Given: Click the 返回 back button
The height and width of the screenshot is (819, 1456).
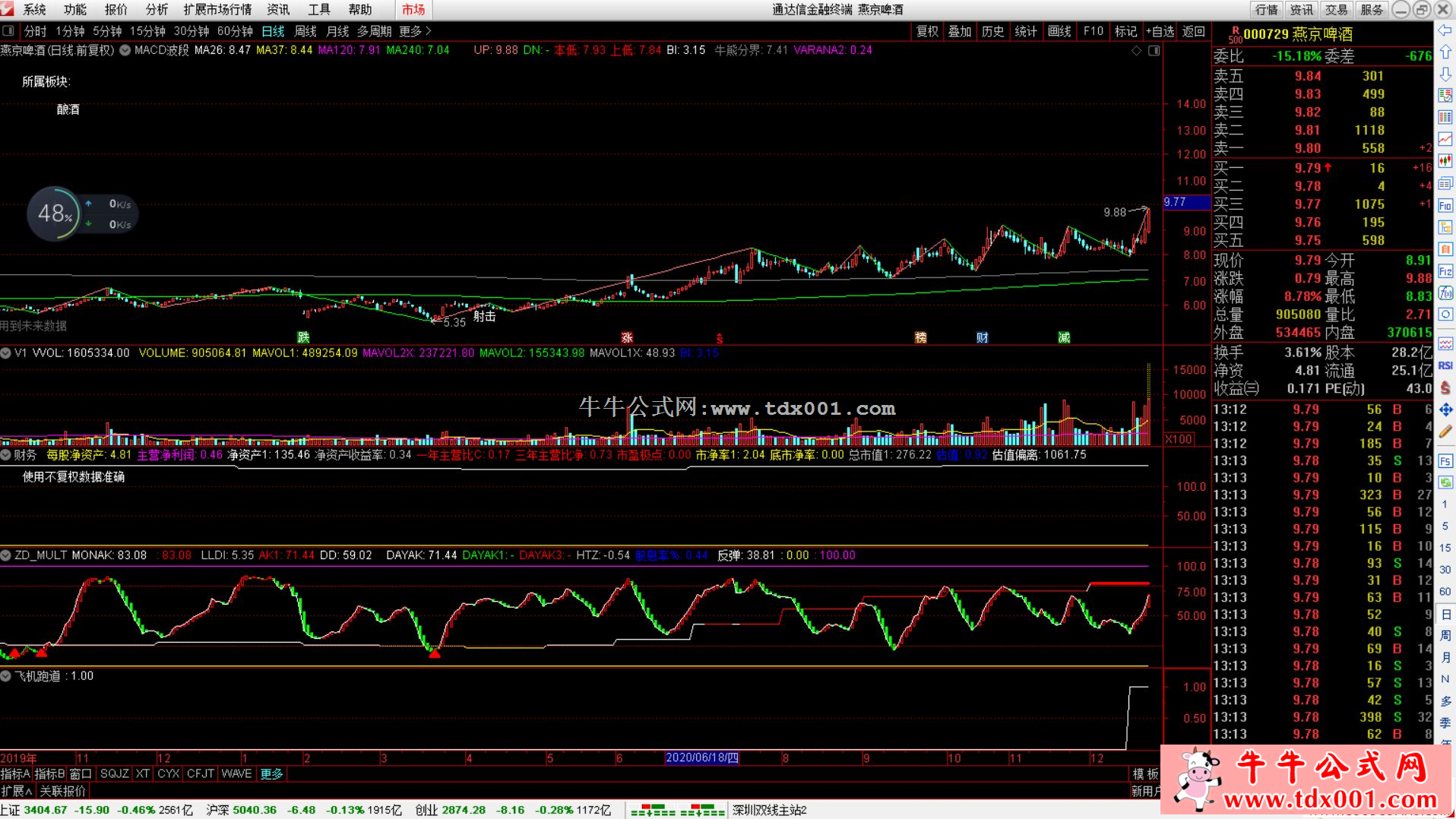Looking at the screenshot, I should pos(1194,31).
